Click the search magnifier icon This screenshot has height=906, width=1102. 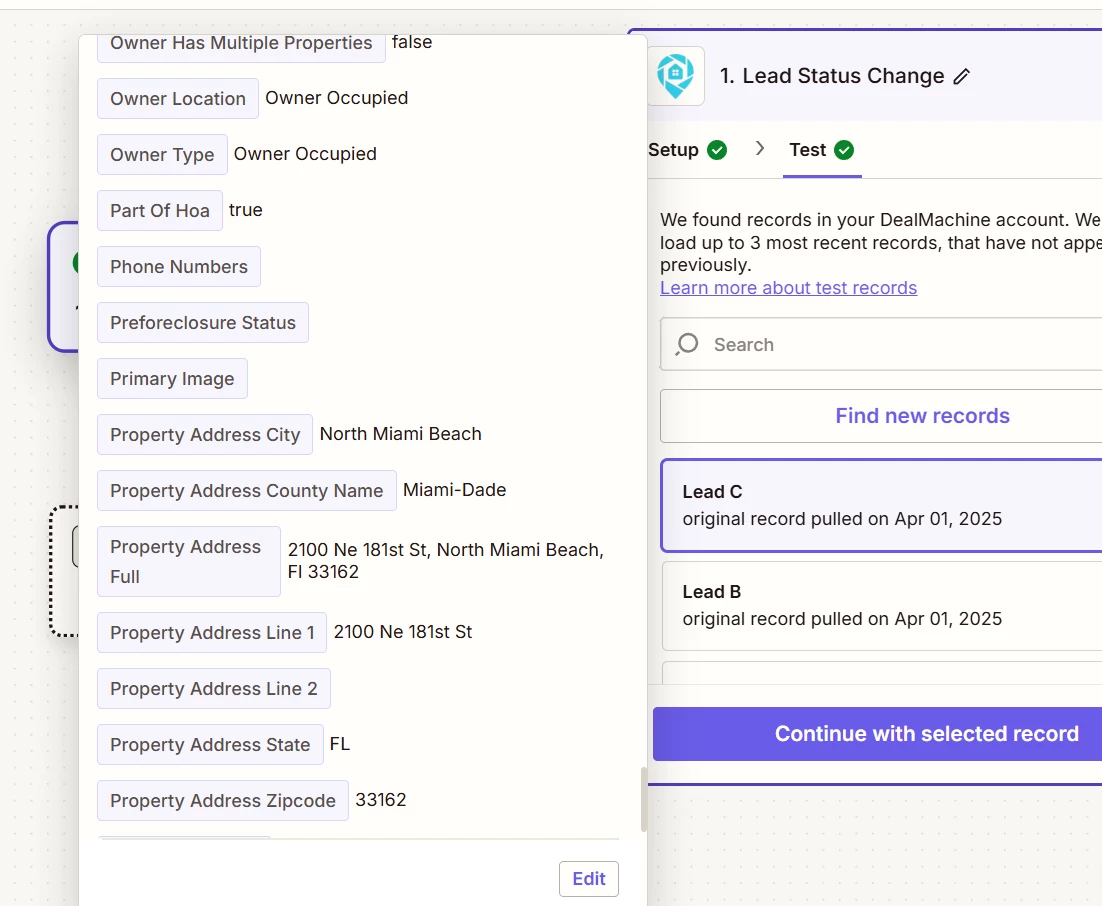click(x=687, y=344)
